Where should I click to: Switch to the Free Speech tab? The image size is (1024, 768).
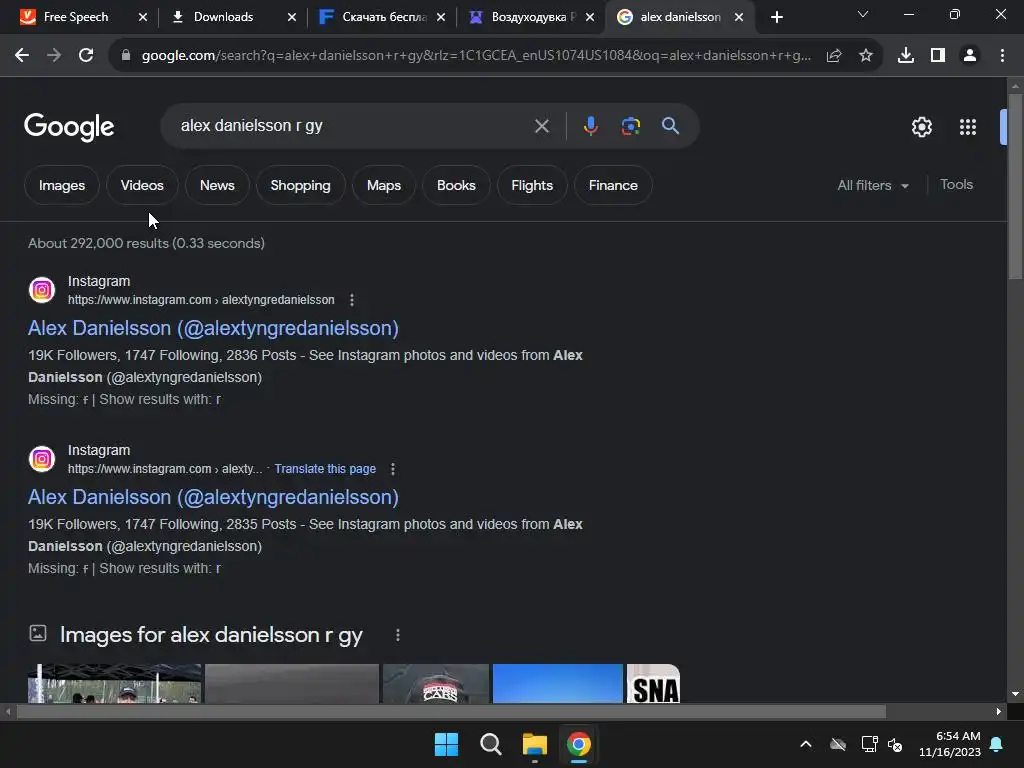point(76,17)
